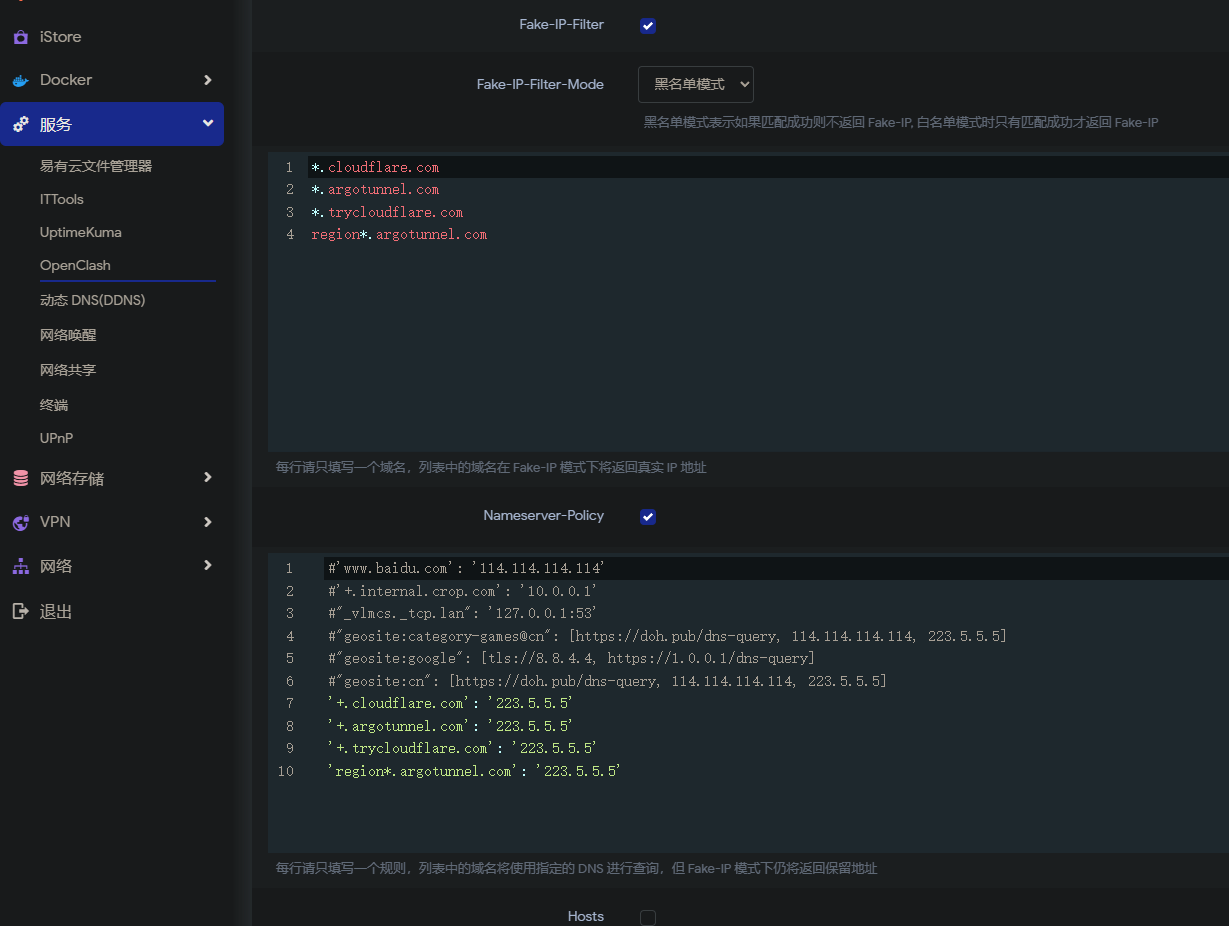Viewport: 1229px width, 926px height.
Task: Open the OpenClash menu item
Action: 75,265
